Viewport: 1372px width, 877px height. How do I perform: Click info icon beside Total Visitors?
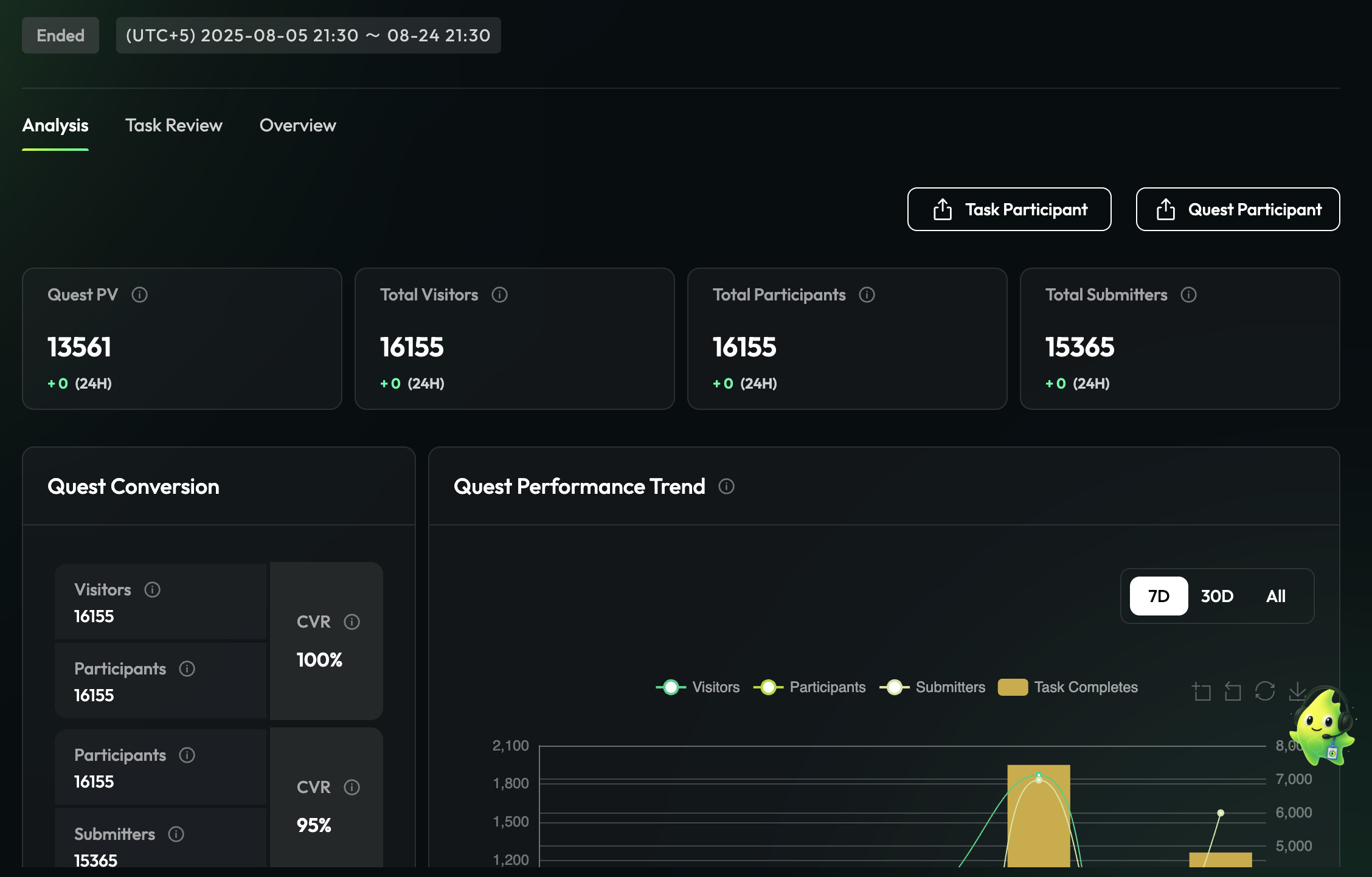tap(500, 295)
